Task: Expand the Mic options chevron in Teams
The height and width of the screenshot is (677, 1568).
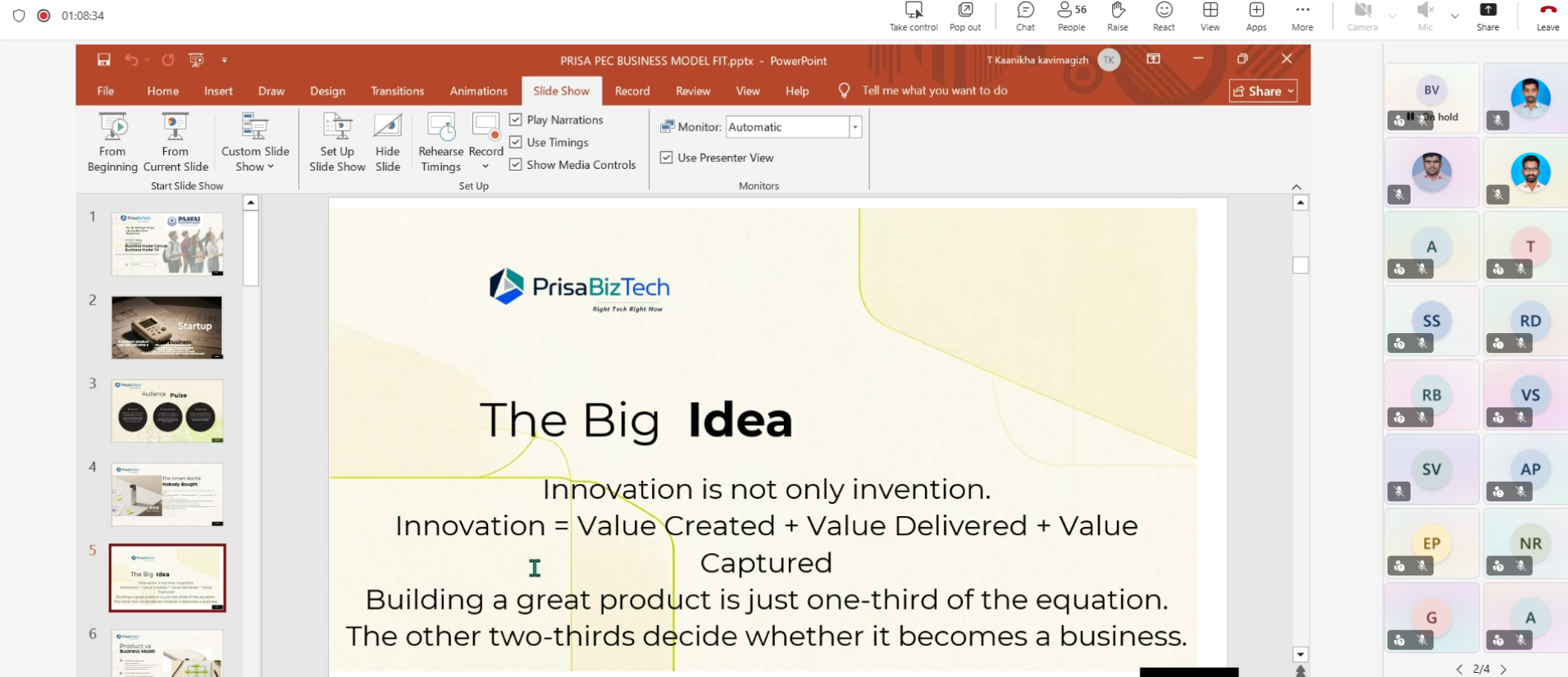Action: click(x=1455, y=16)
